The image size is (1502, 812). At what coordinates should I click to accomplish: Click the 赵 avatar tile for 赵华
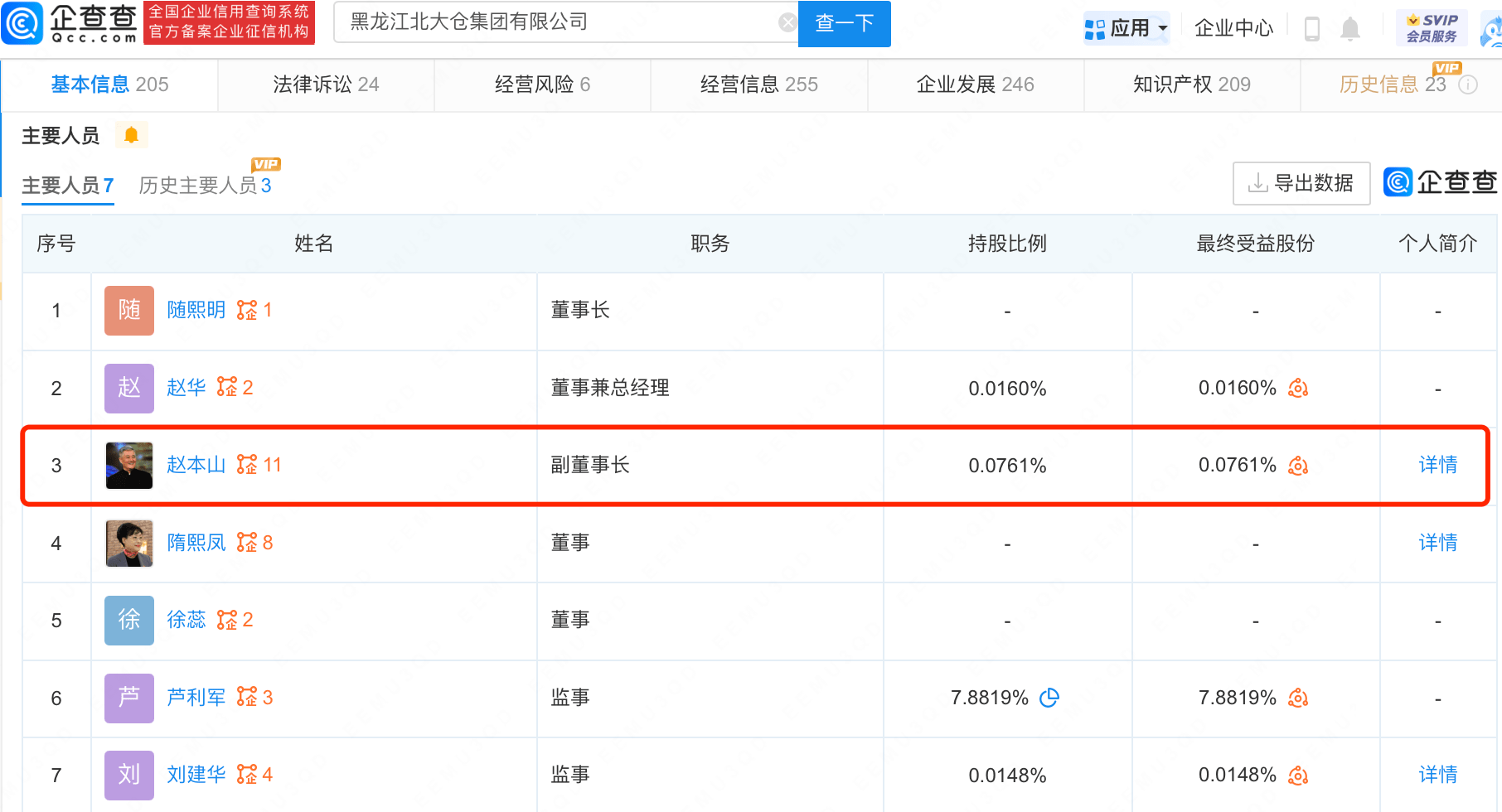(x=129, y=388)
